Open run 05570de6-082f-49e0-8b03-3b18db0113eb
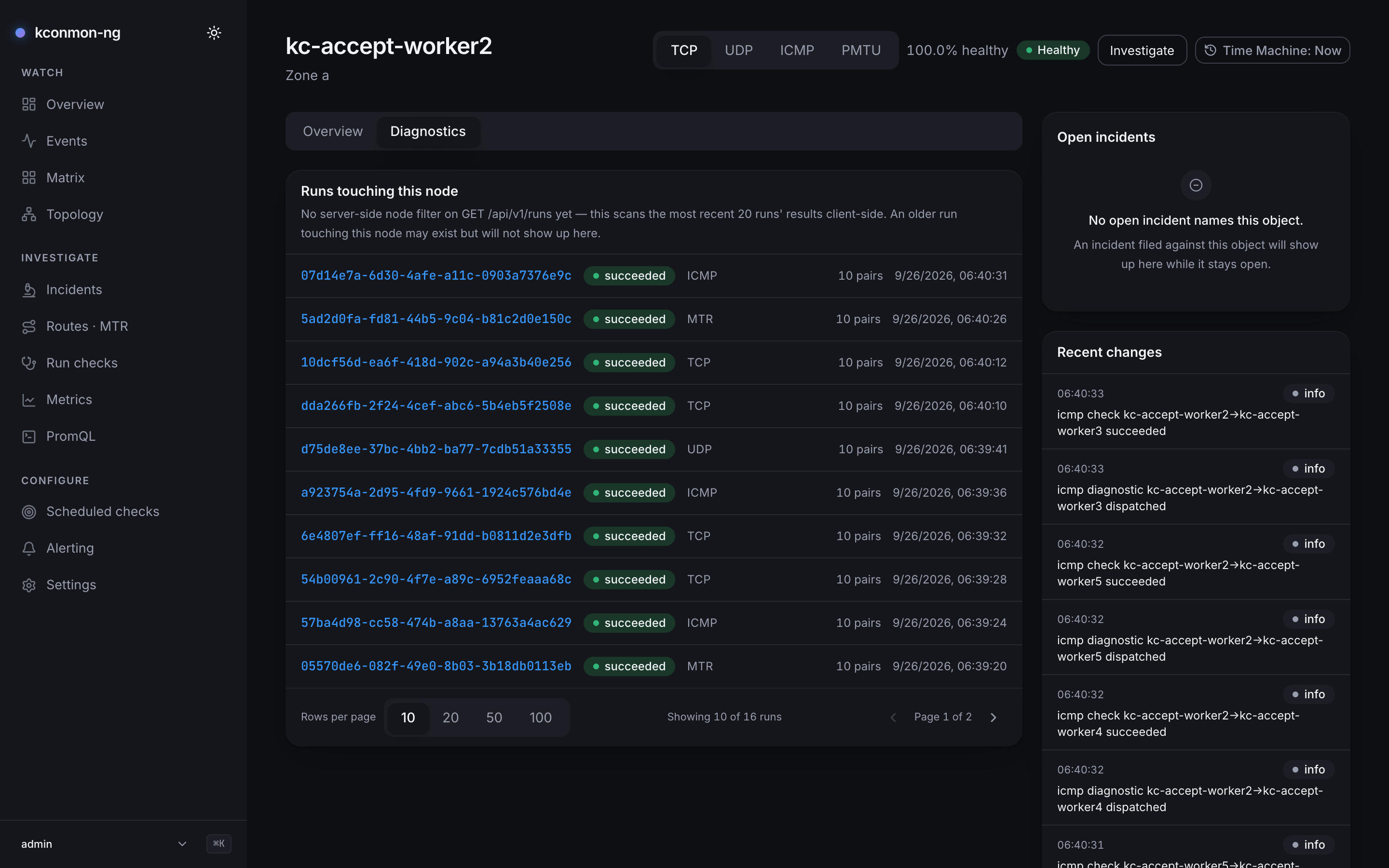 pos(436,666)
